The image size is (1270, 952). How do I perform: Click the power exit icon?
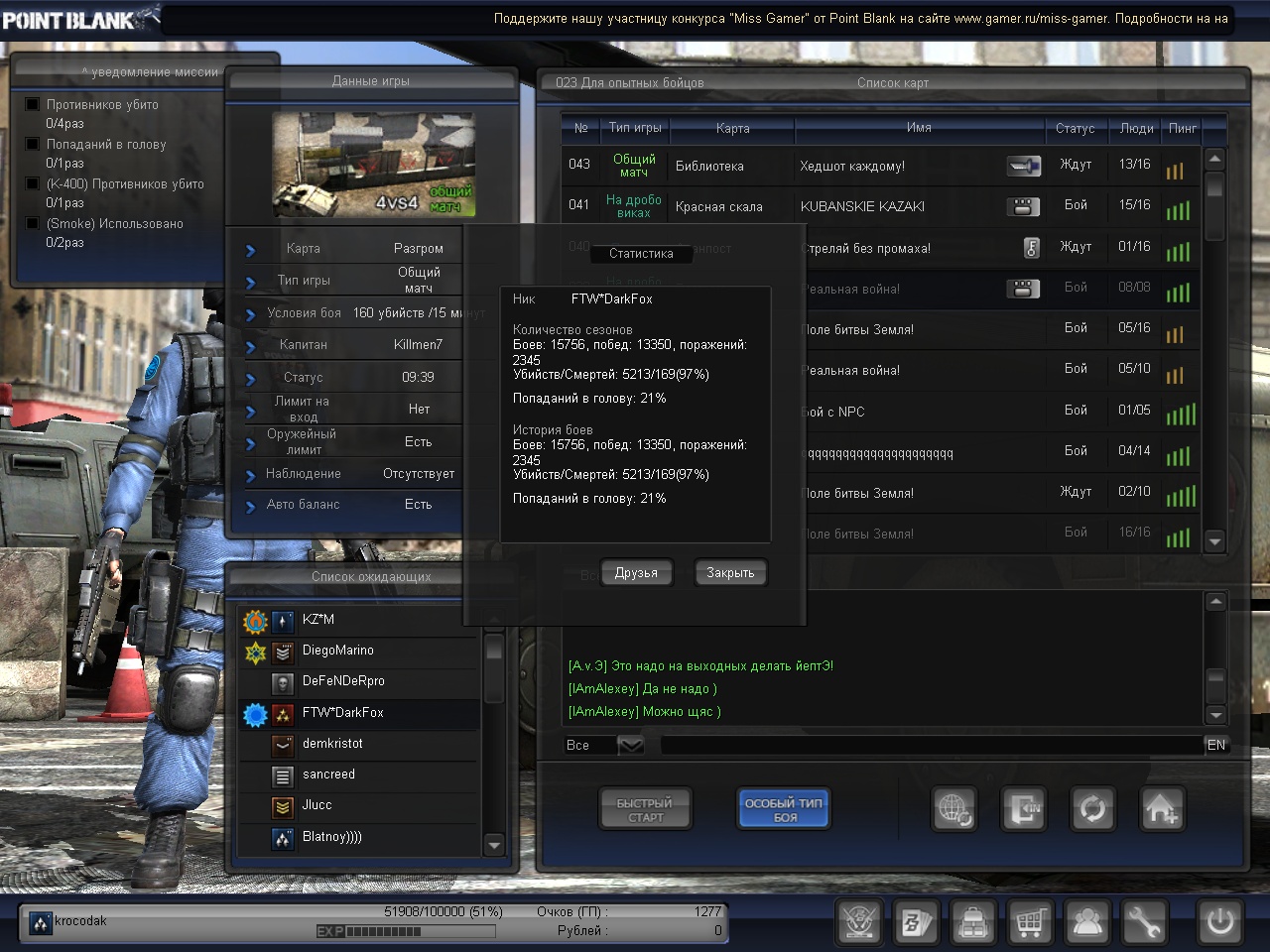(1219, 922)
